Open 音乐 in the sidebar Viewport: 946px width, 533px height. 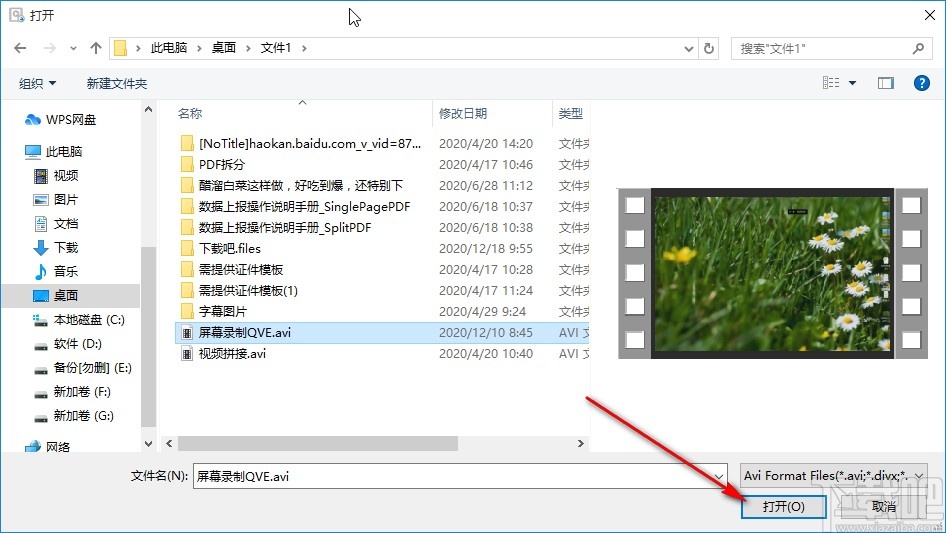[x=56, y=271]
